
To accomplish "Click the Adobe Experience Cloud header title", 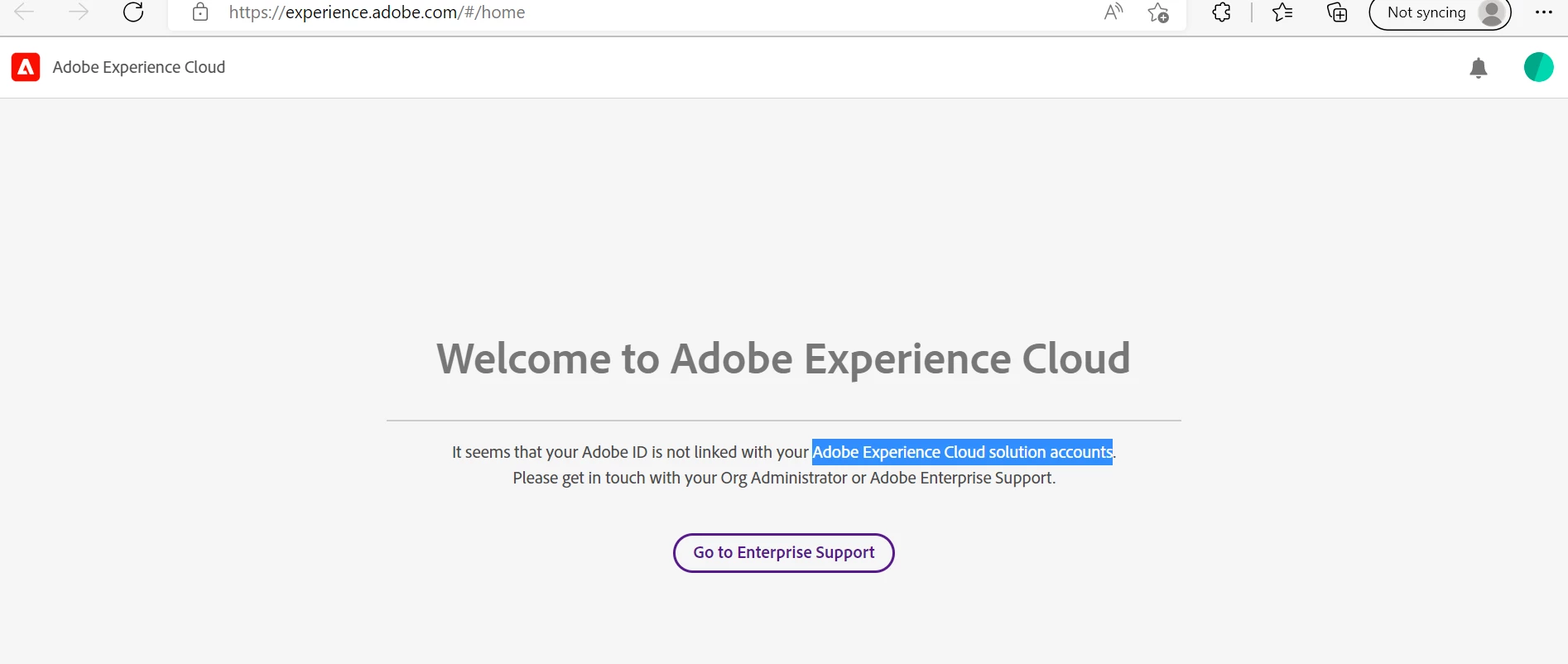I will tap(139, 67).
